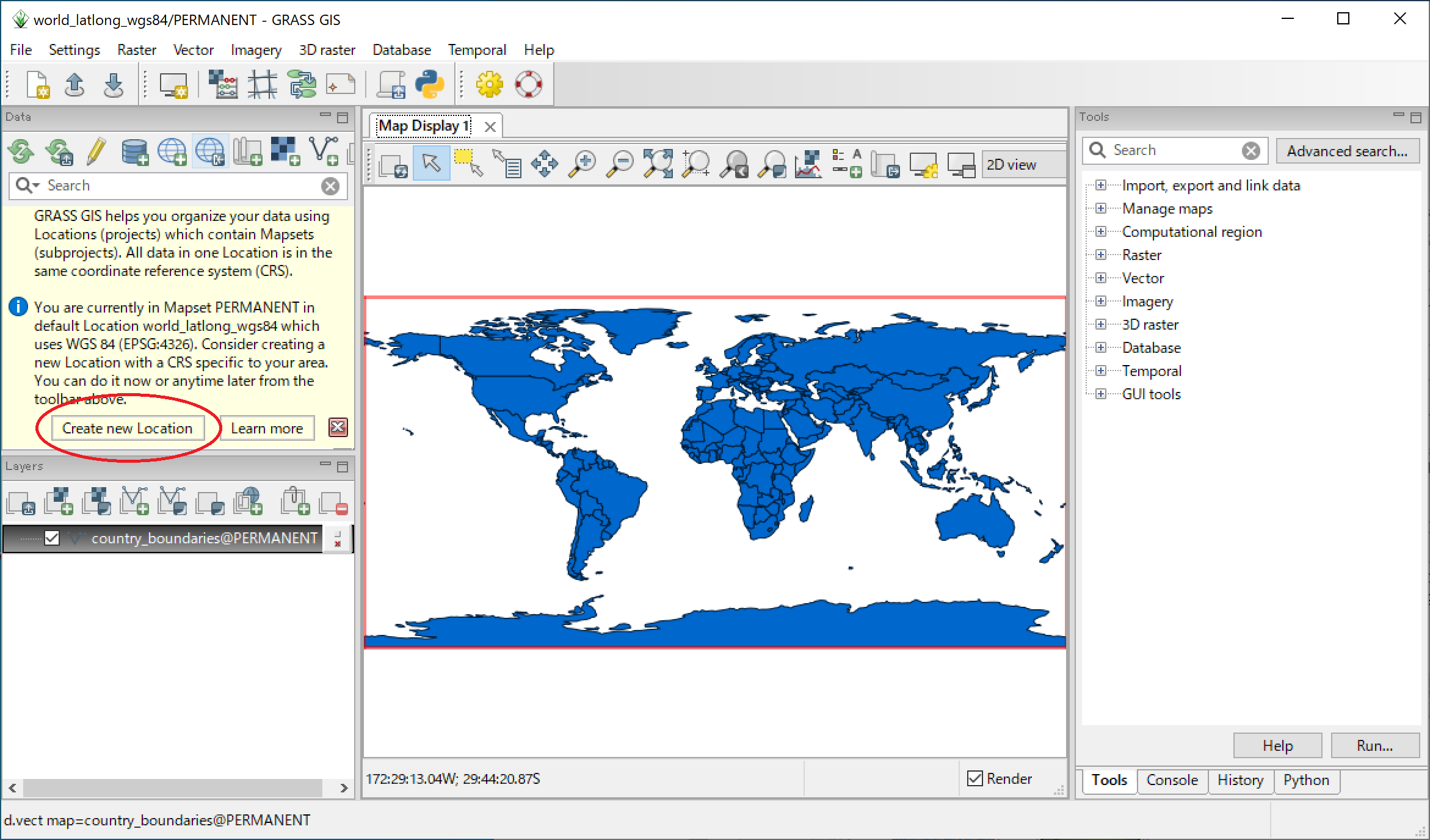This screenshot has height=840, width=1430.
Task: Click the Tools panel Search field
Action: tap(1172, 150)
